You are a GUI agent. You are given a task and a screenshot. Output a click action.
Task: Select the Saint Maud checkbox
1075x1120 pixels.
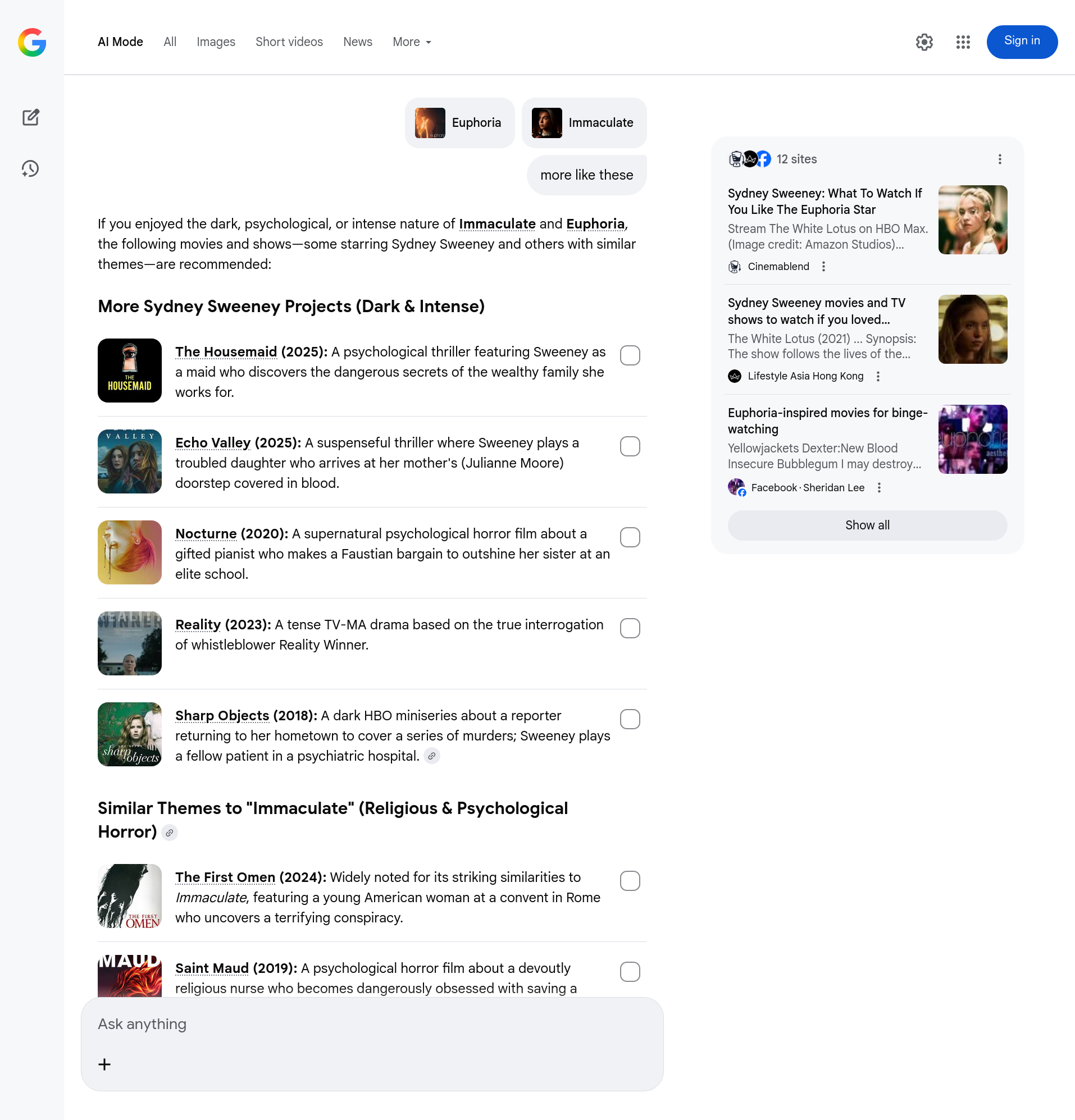pos(630,971)
